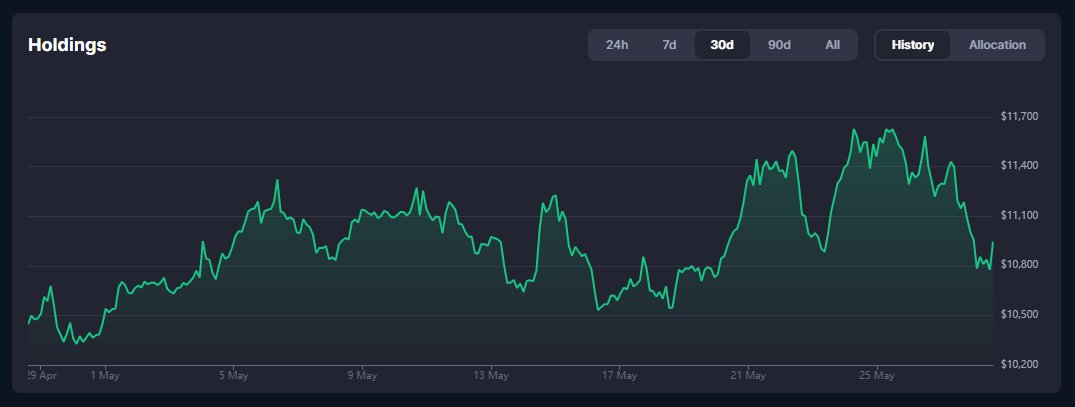
Task: Click the 1 May date label
Action: click(x=104, y=375)
